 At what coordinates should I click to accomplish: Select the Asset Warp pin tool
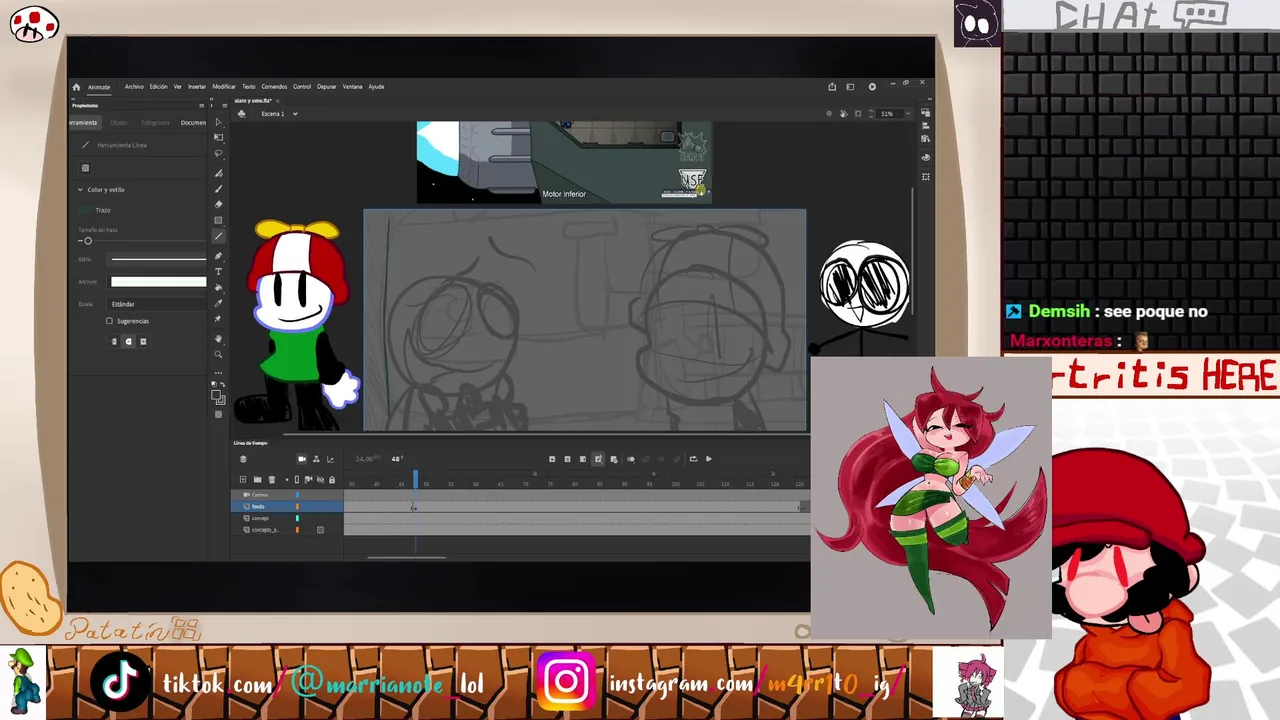coord(219,319)
